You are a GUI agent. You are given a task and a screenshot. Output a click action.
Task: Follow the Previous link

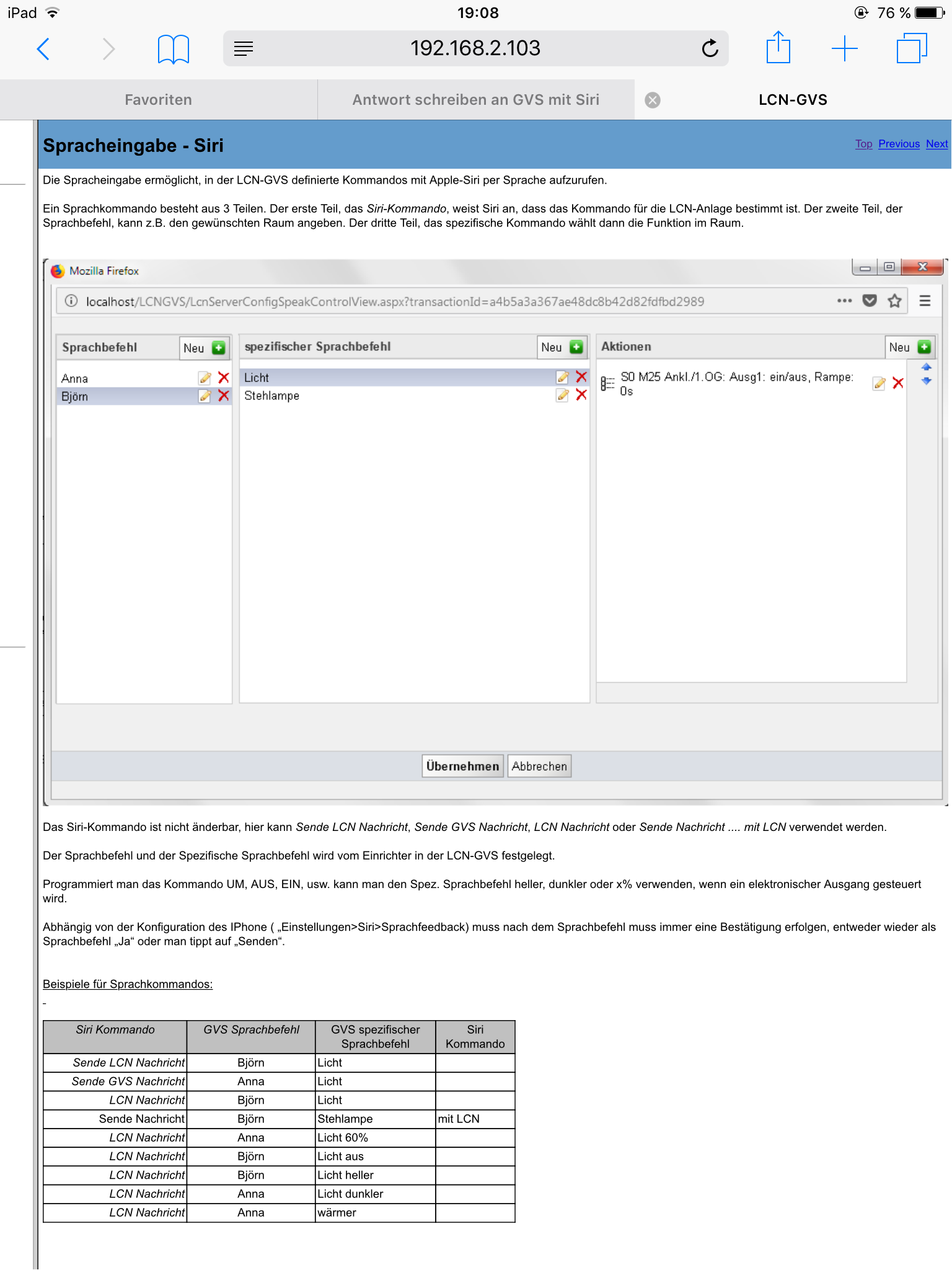pos(899,144)
